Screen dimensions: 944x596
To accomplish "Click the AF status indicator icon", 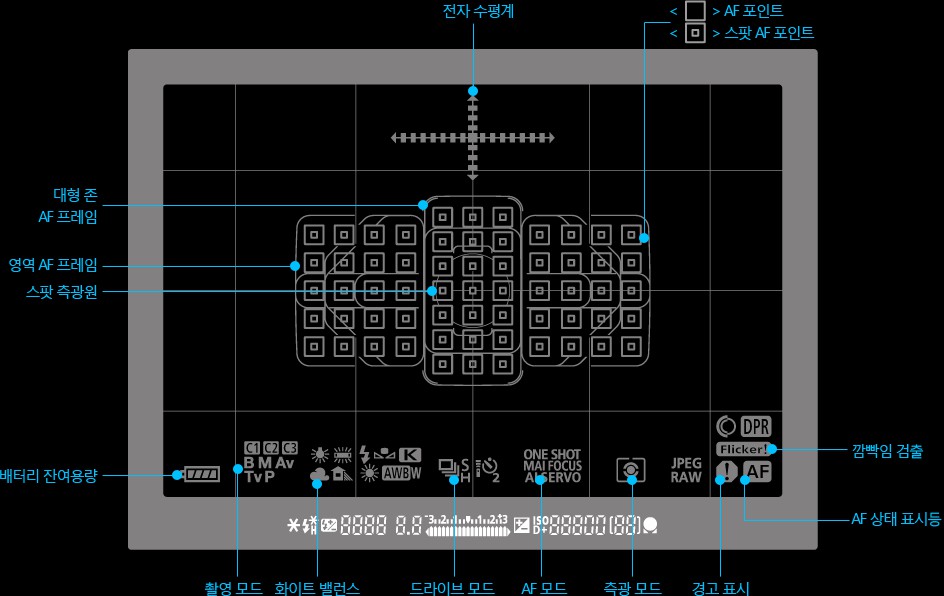I will coord(757,473).
